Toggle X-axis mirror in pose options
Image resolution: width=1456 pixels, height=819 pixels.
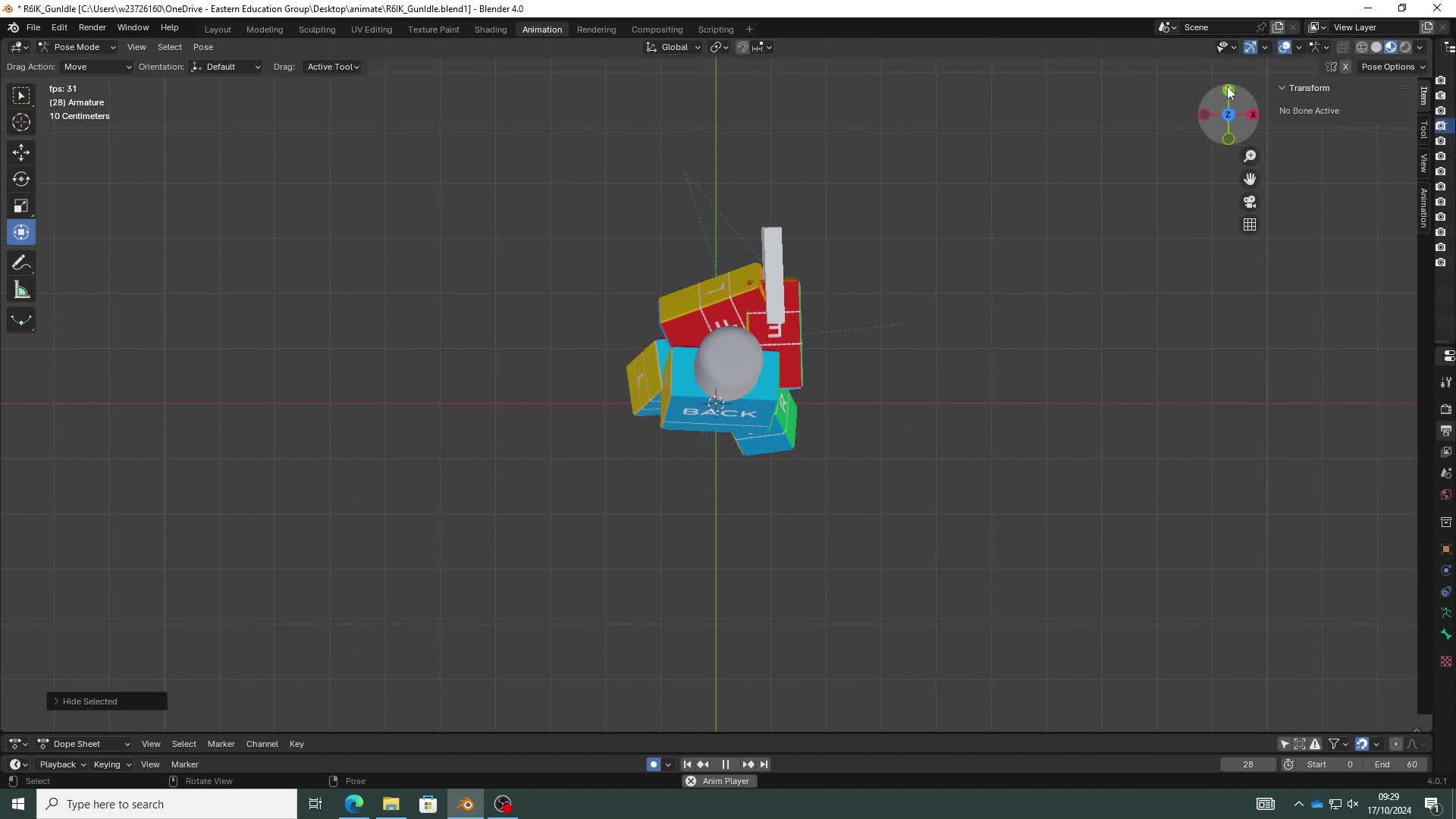click(x=1345, y=67)
